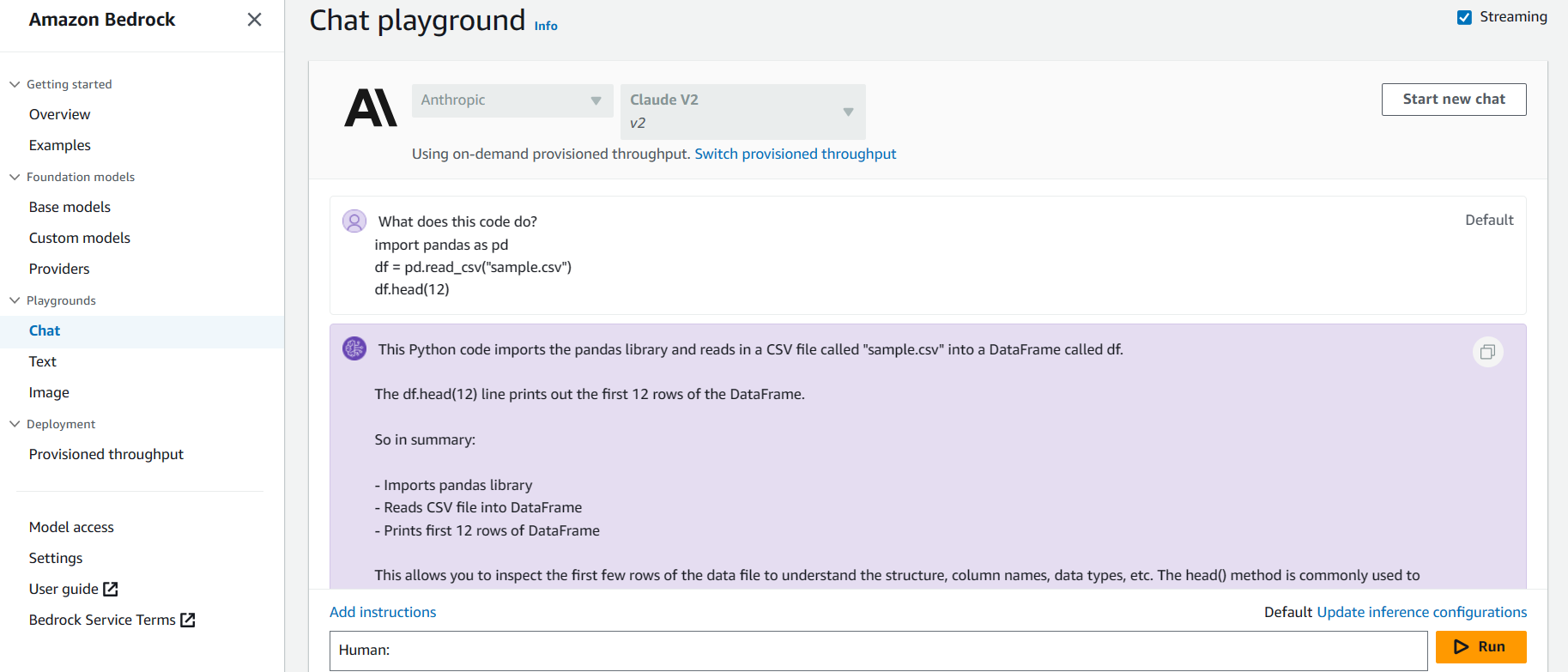Collapse the Playgrounds section
This screenshot has width=1568, height=672.
[15, 300]
